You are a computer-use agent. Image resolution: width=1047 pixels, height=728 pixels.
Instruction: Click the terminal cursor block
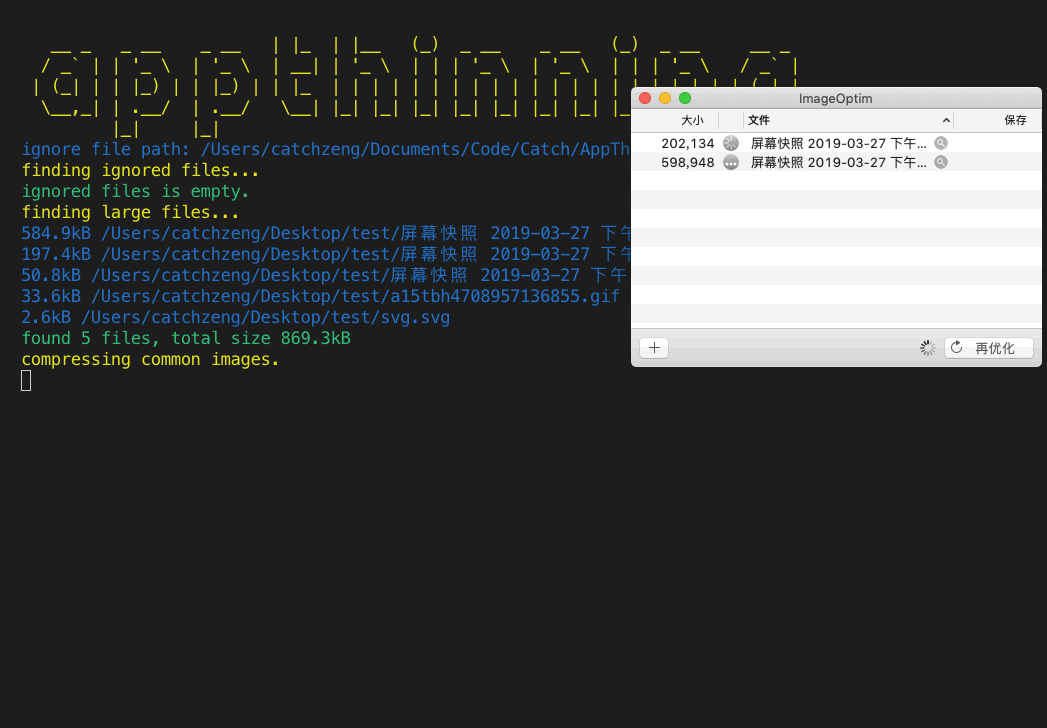(x=26, y=381)
